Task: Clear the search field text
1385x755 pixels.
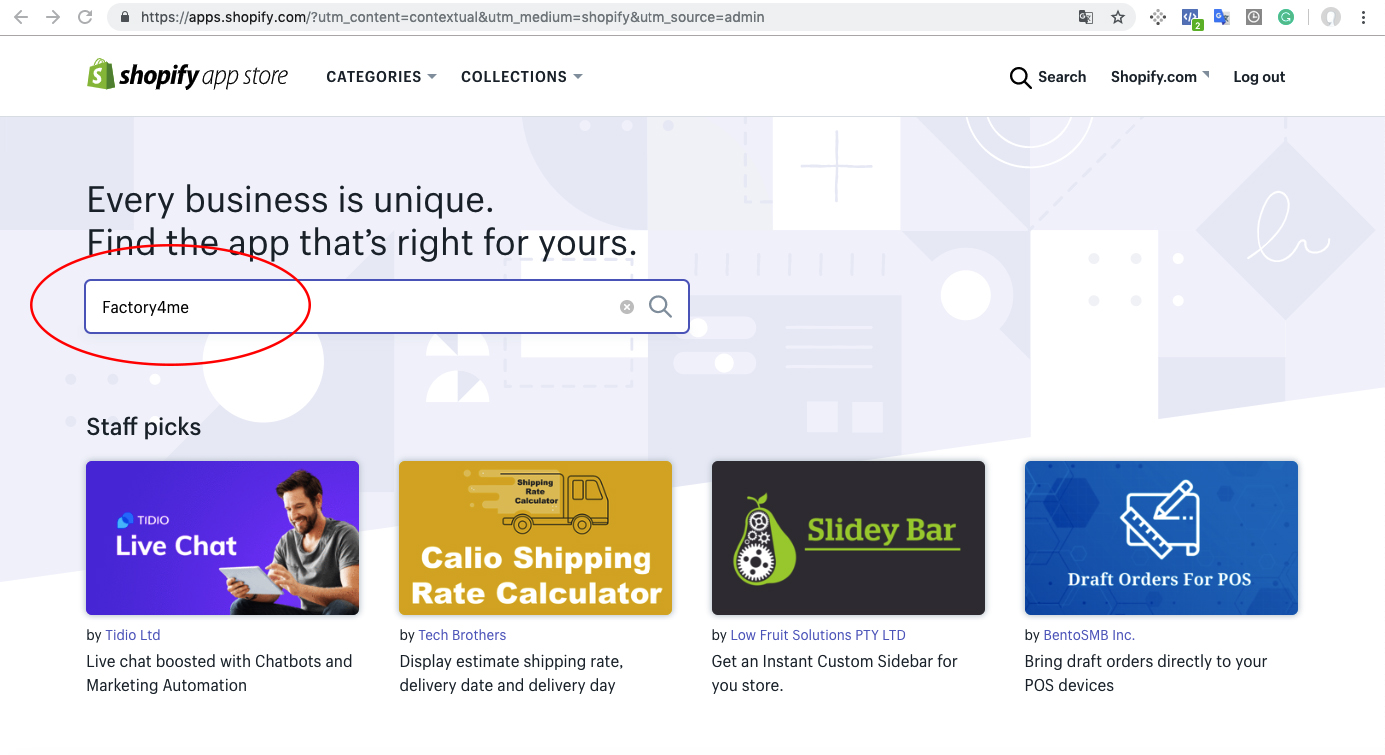Action: pyautogui.click(x=627, y=307)
